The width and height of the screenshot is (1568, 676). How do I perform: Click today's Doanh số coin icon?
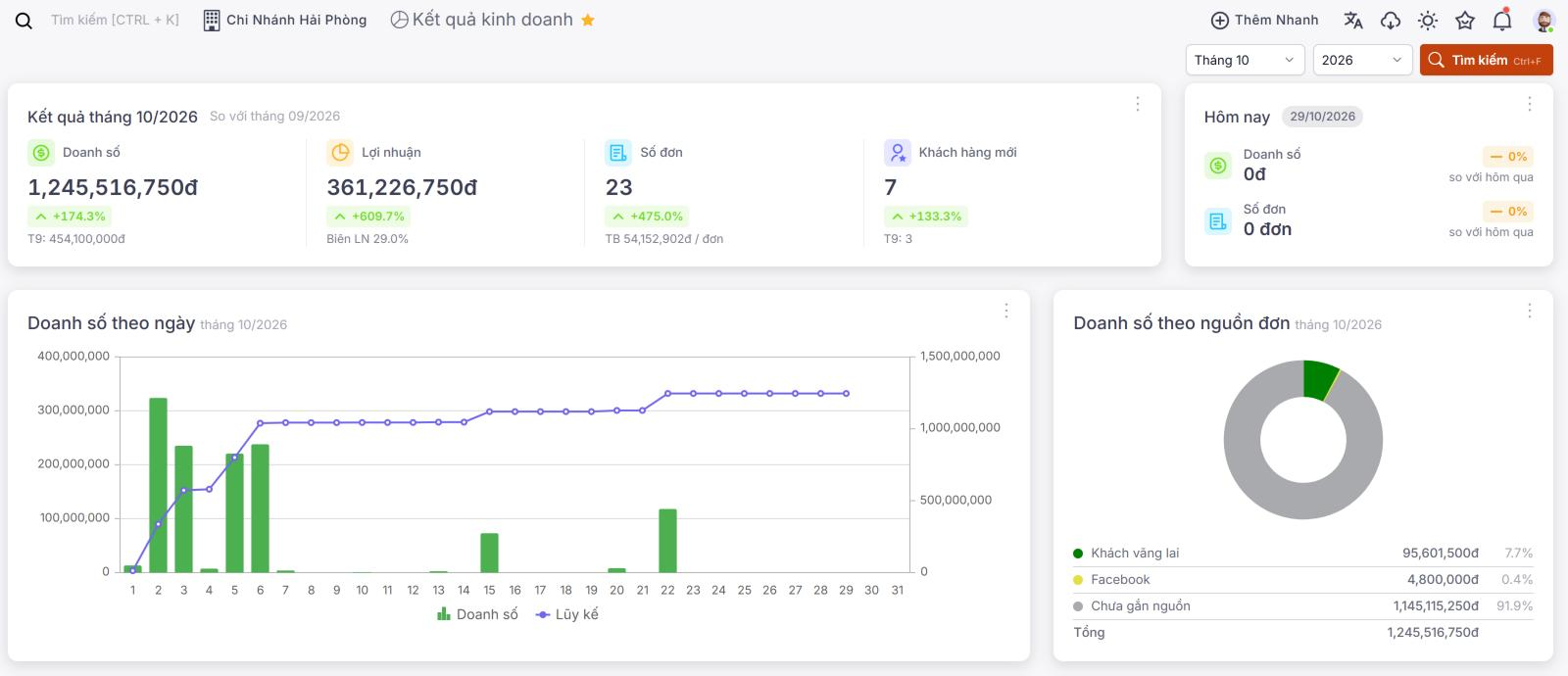pyautogui.click(x=1218, y=166)
